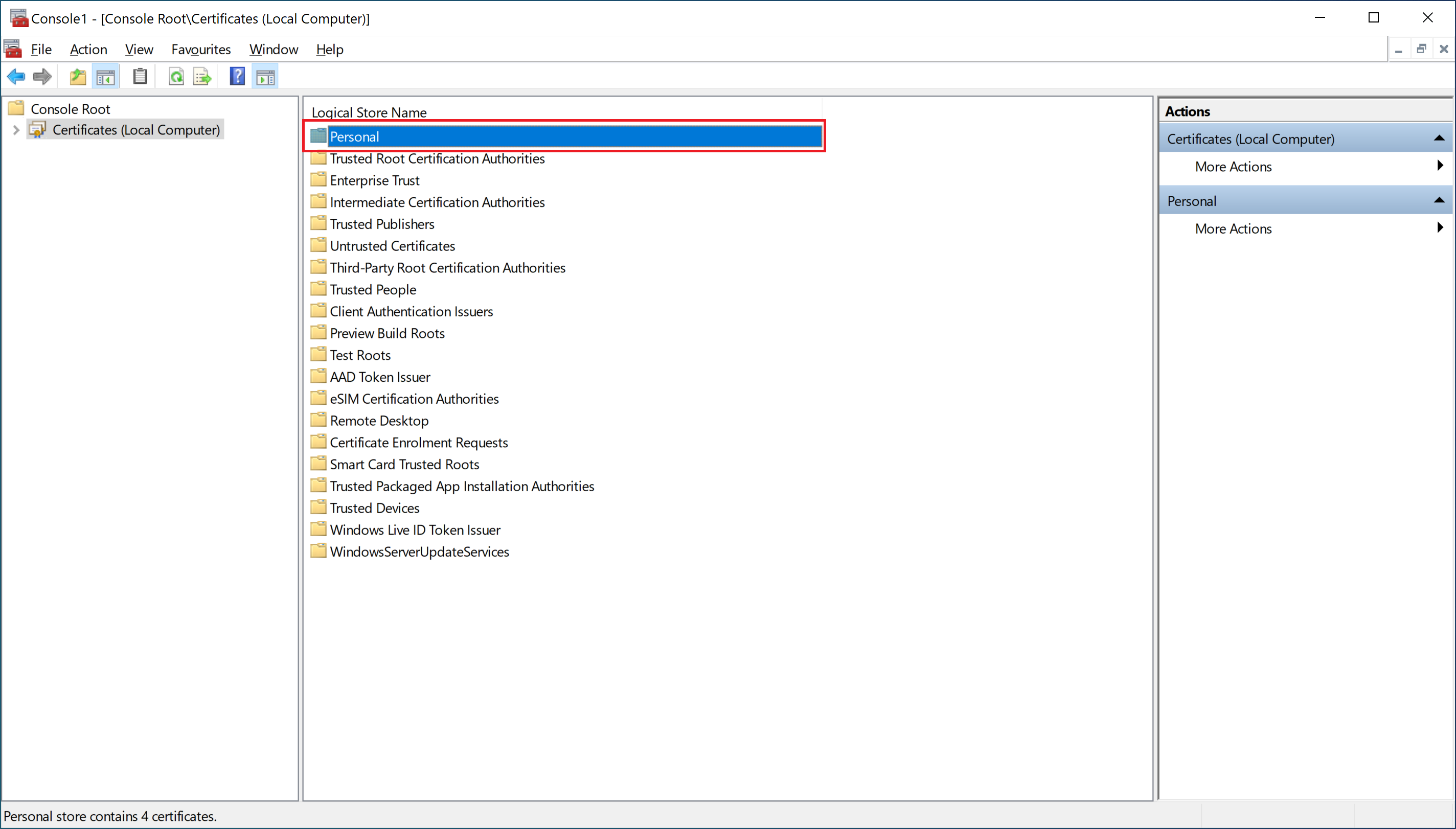
Task: Click the Logical Store Name column header
Action: click(369, 112)
